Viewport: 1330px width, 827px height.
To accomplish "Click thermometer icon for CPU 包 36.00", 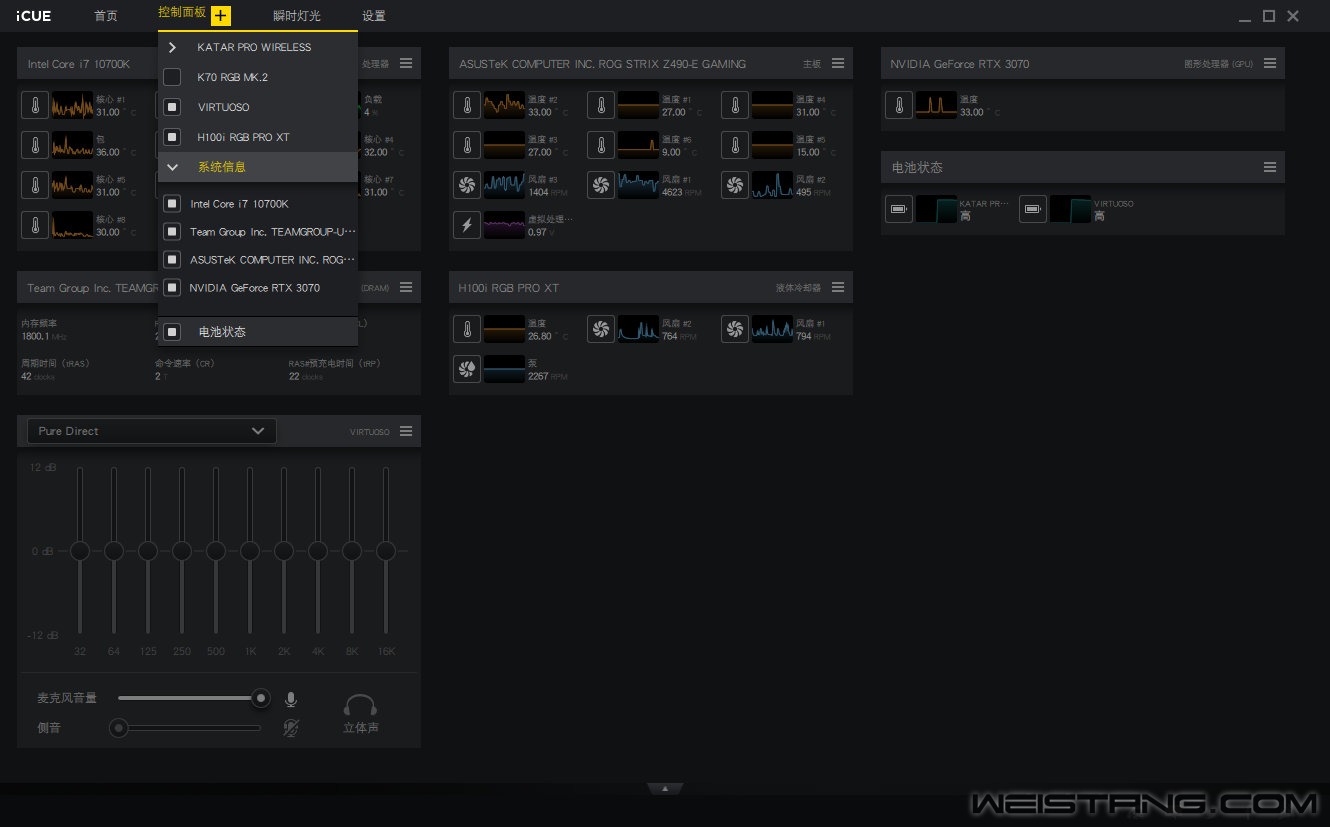I will [35, 145].
